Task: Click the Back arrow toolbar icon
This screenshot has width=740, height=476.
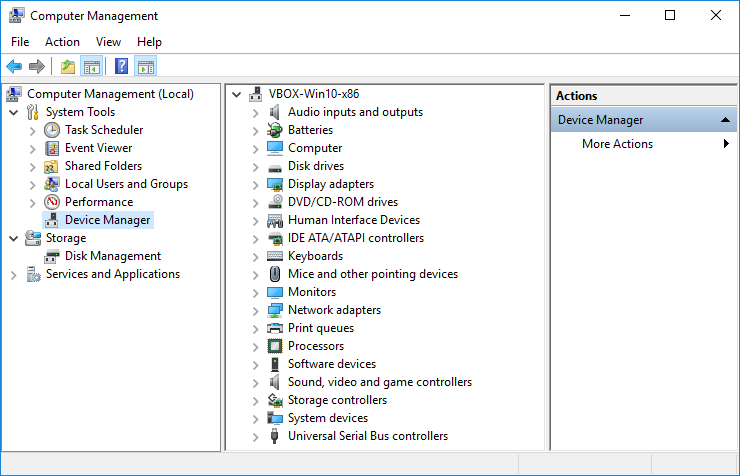Action: click(14, 67)
